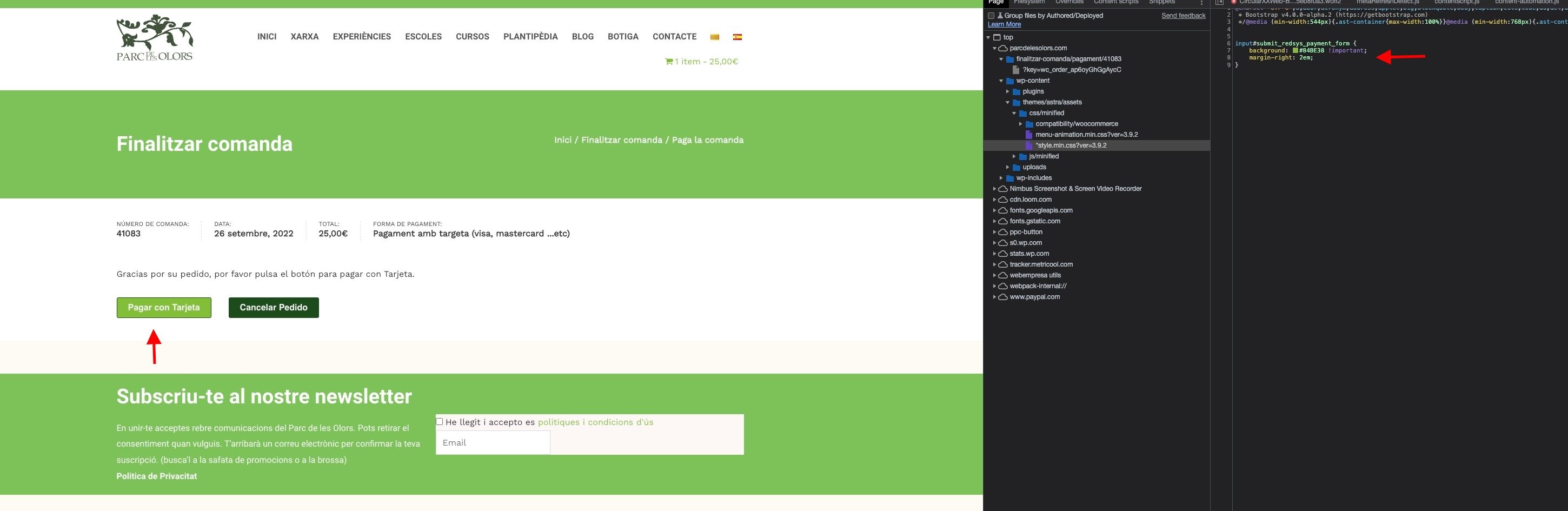
Task: Collapse the top frame tree node
Action: pos(988,38)
